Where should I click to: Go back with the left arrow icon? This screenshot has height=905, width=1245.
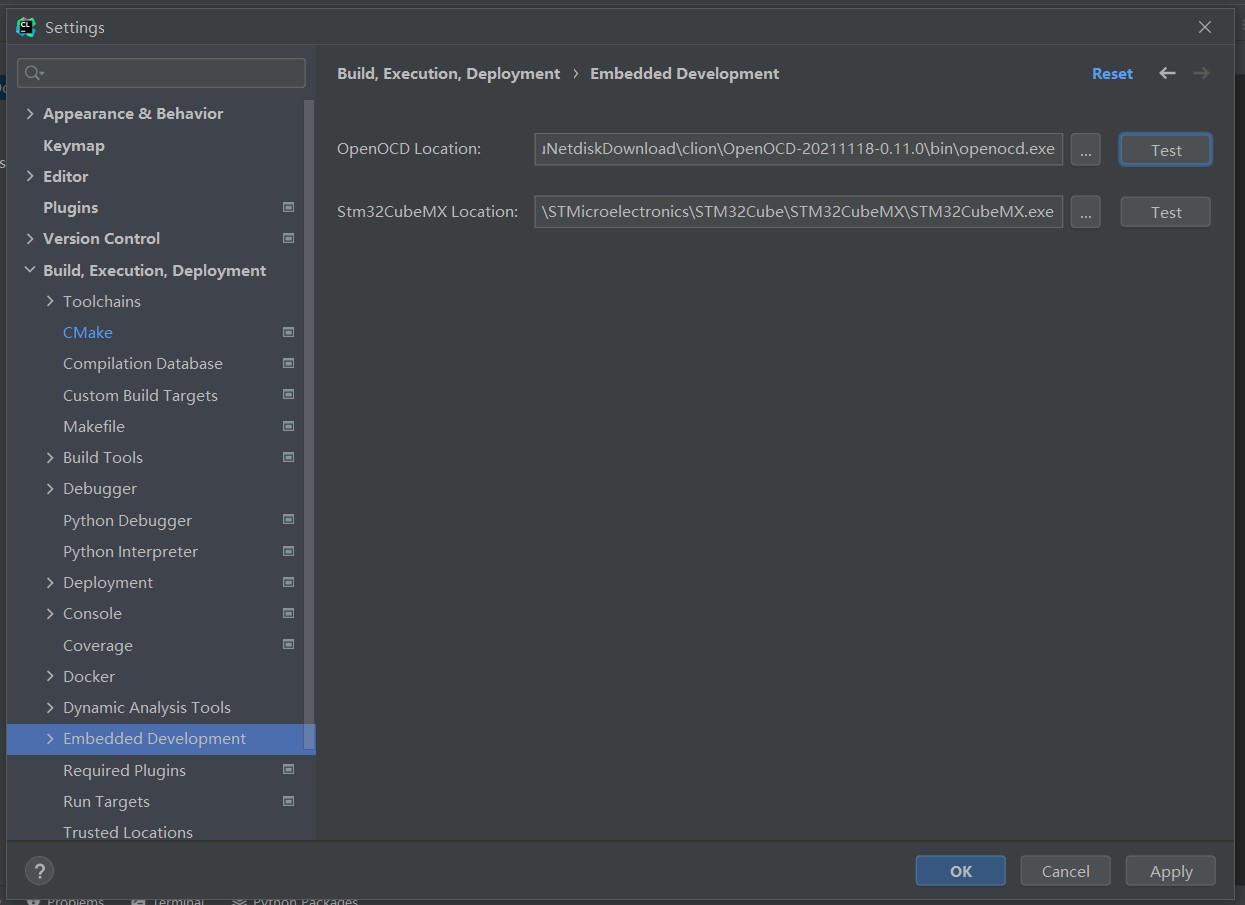1167,73
